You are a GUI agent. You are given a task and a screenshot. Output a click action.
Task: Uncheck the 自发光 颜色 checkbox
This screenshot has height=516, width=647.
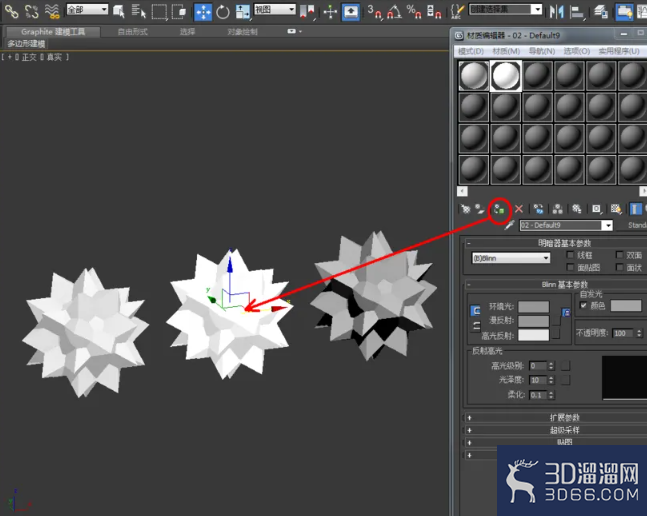[x=583, y=306]
